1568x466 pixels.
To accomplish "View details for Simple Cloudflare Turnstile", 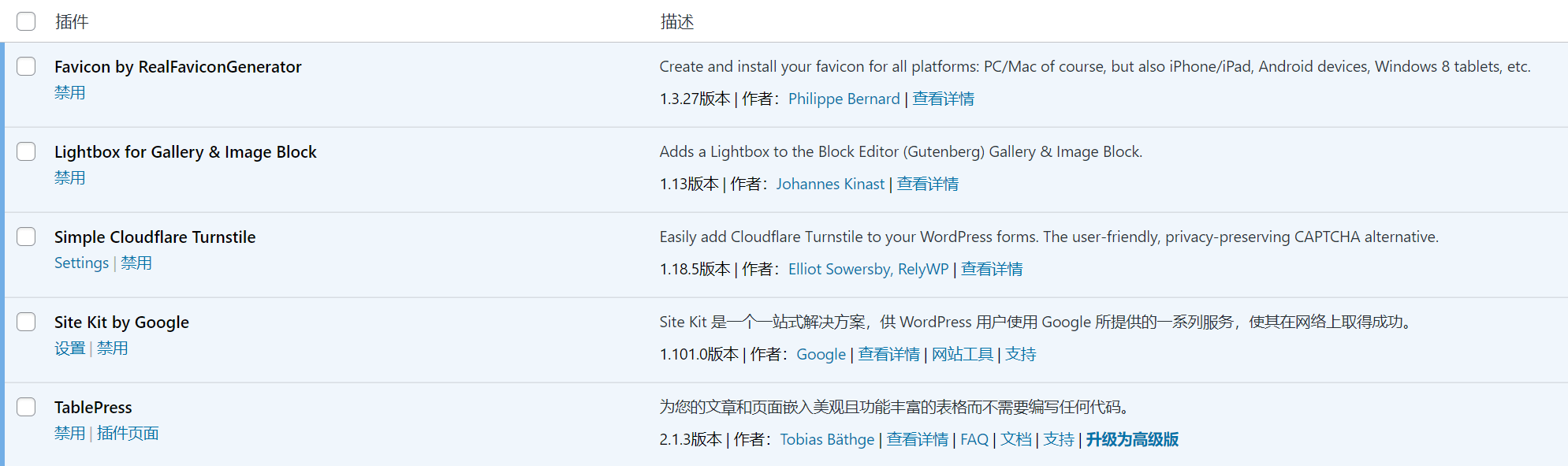I will pyautogui.click(x=991, y=270).
